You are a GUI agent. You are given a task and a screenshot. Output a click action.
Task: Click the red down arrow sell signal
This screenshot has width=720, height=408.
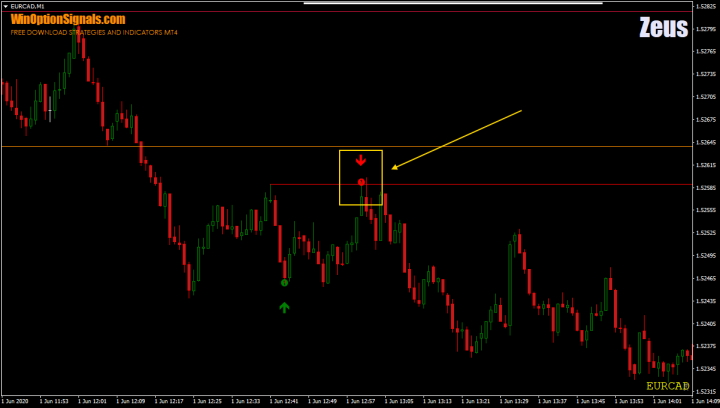tap(361, 160)
